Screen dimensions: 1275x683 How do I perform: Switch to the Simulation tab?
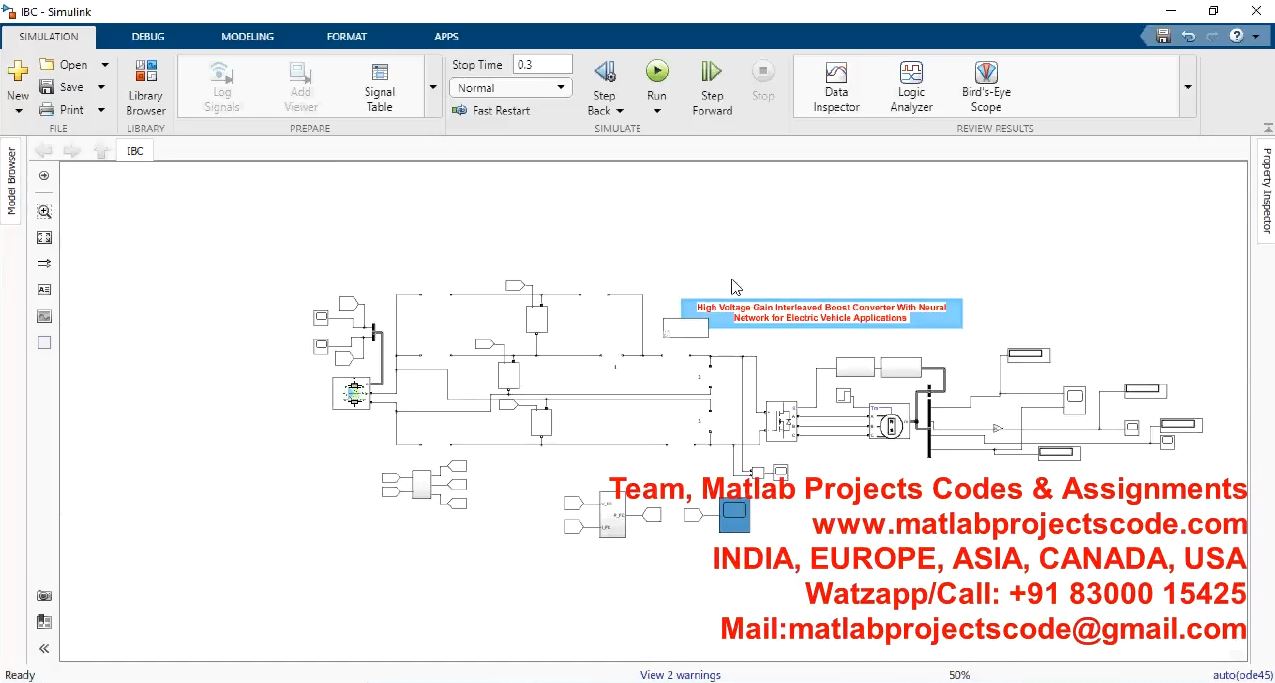click(x=48, y=36)
